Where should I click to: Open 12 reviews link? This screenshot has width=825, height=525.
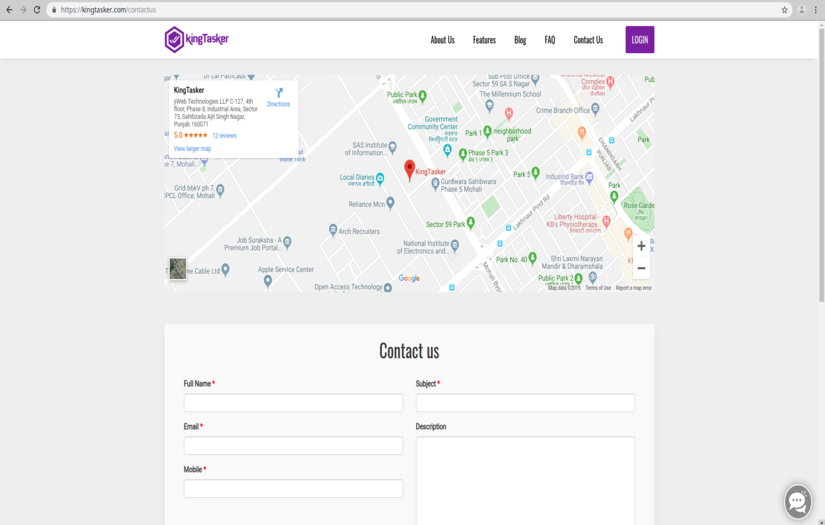point(224,136)
